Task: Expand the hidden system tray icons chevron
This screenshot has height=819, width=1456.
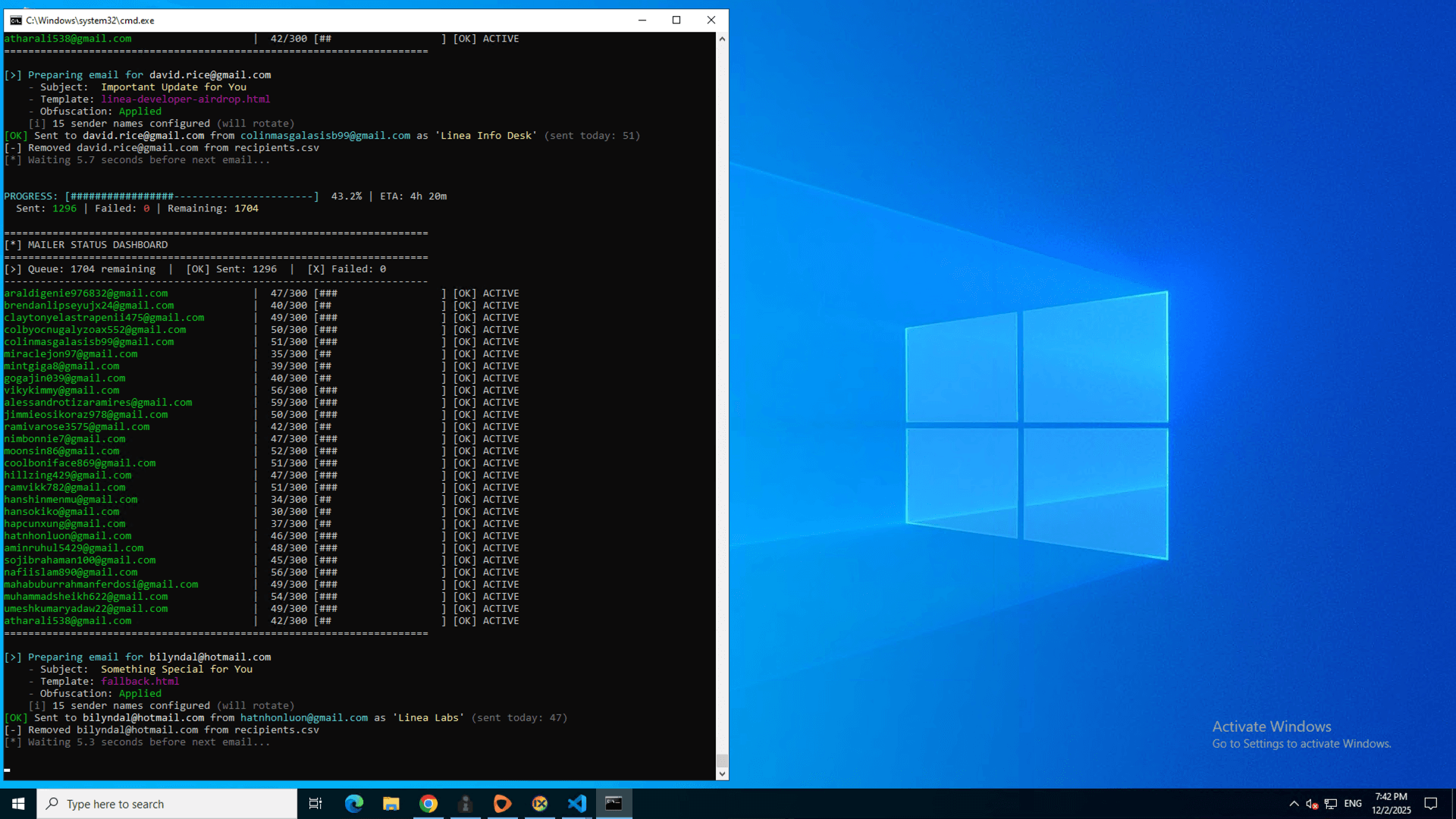Action: 1294,804
